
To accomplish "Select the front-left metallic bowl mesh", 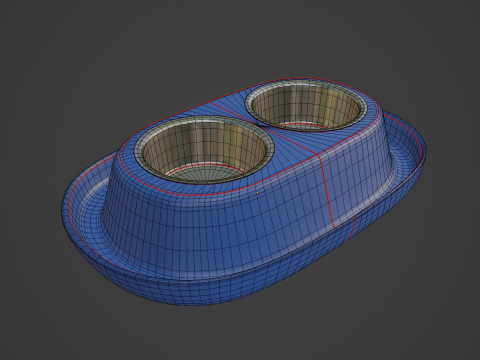I will (x=204, y=149).
